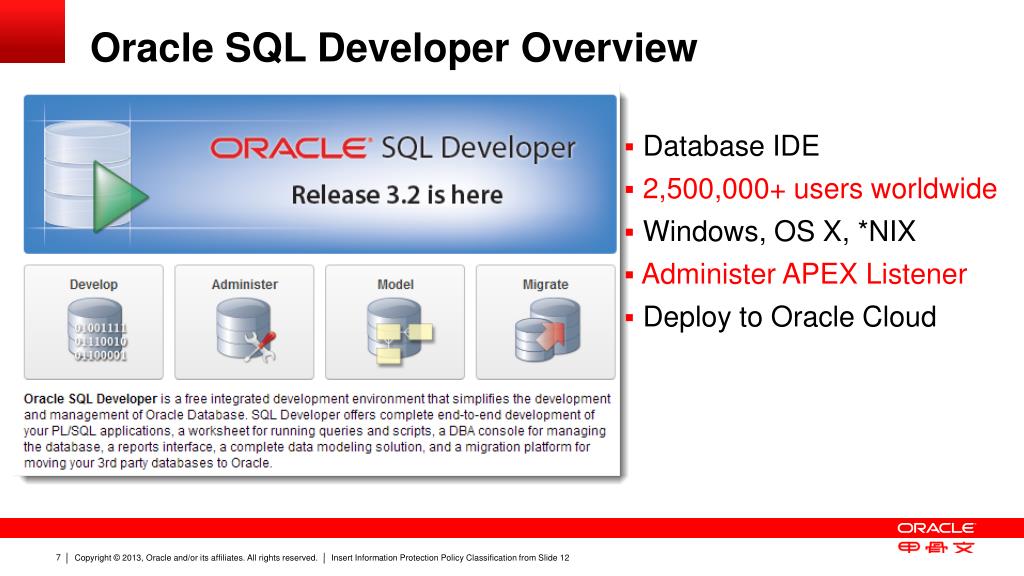This screenshot has width=1024, height=576.
Task: Click the Administer database wrench icon
Action: click(246, 330)
